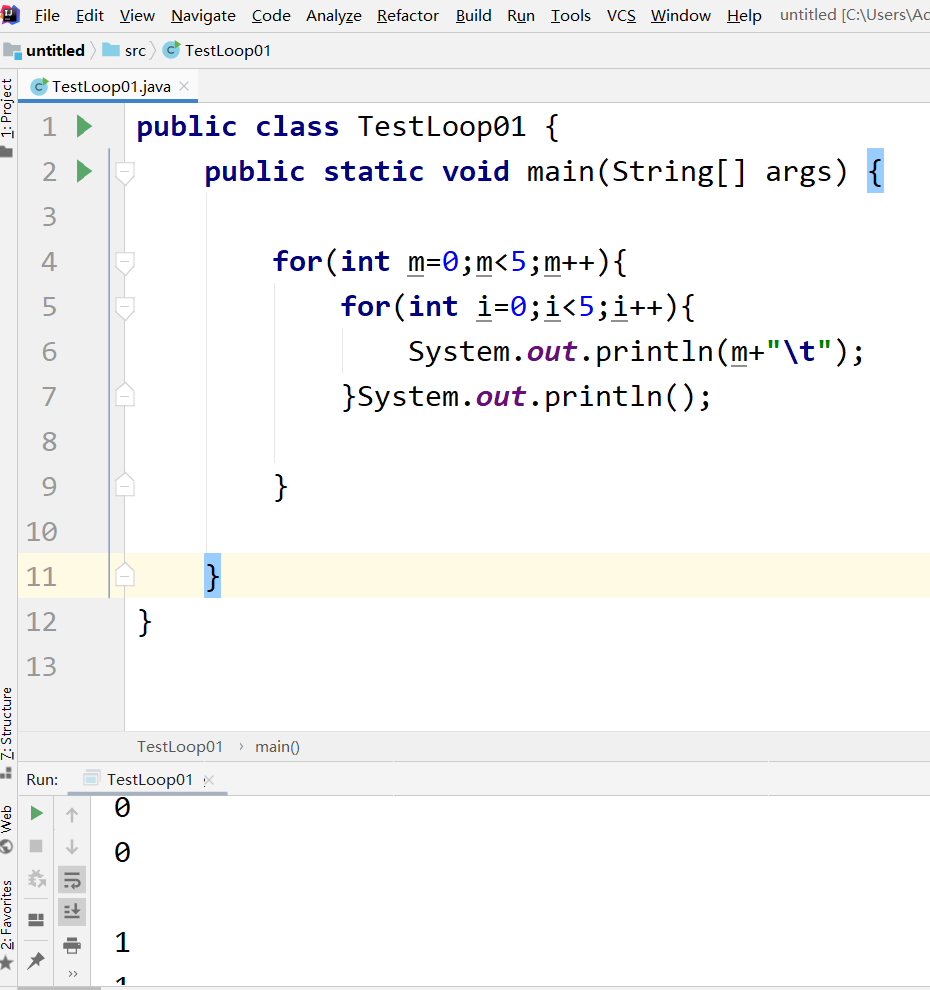Click TestLoop01 in editor breadcrumb bar
Screen dimensions: 930x990
(180, 746)
